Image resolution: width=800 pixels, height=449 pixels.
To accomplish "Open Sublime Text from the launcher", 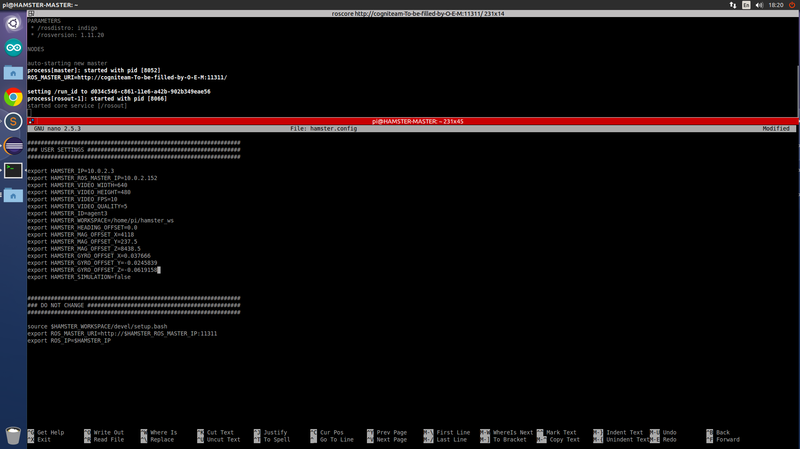I will pyautogui.click(x=13, y=121).
